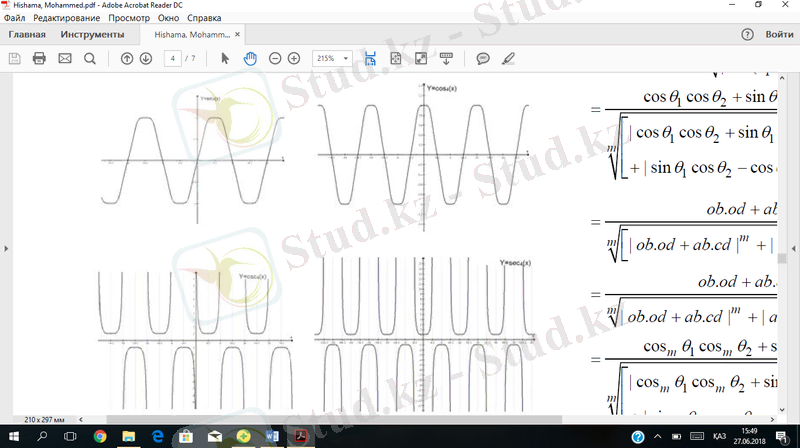Expand the left navigation pane arrow
Viewport: 800px width, 448px height.
coord(6,248)
